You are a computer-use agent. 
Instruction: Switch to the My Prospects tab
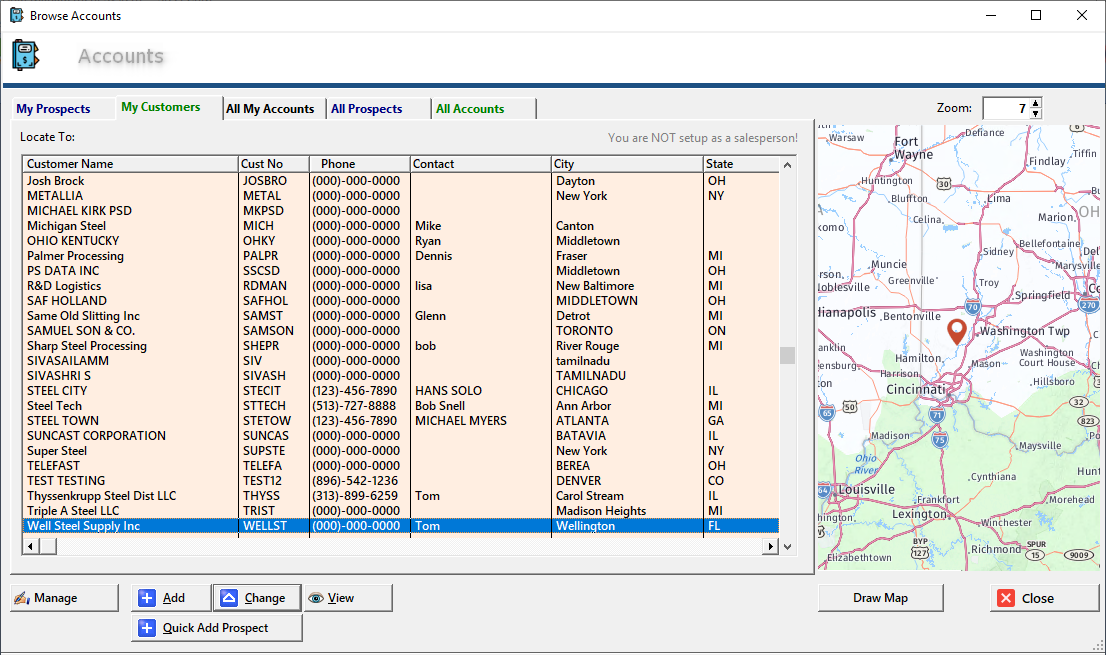[x=53, y=109]
